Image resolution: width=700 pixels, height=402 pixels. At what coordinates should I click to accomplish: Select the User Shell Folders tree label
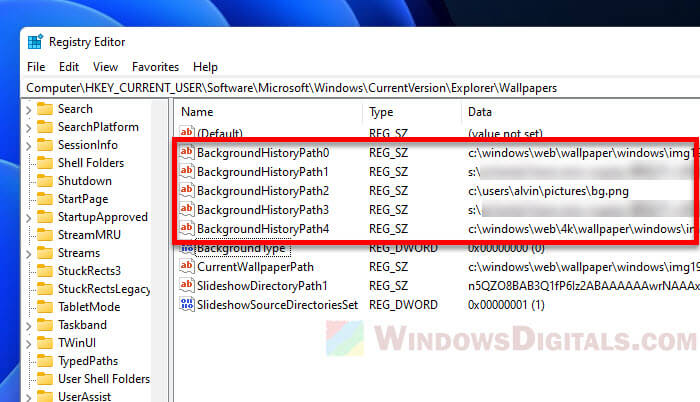click(x=104, y=379)
